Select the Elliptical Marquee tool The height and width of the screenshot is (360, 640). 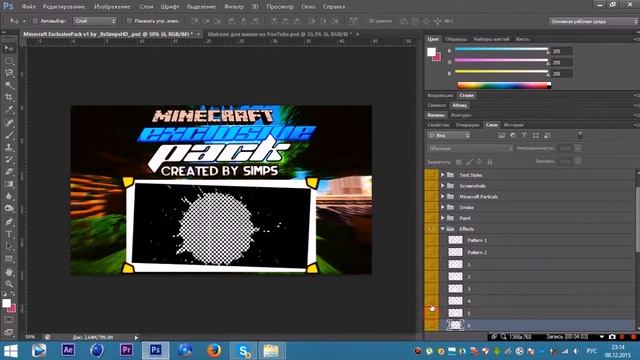click(x=9, y=61)
